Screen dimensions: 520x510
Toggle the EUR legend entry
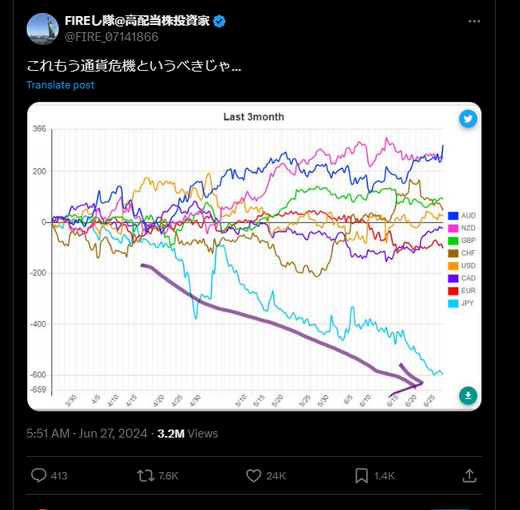(x=462, y=291)
